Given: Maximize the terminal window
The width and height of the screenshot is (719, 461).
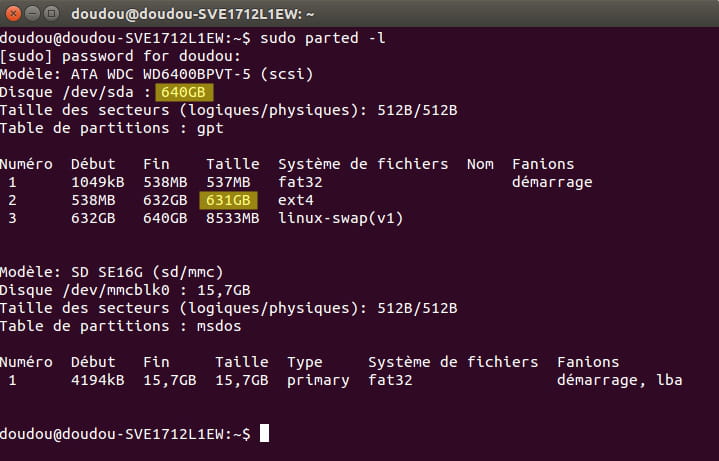Looking at the screenshot, I should tap(51, 14).
